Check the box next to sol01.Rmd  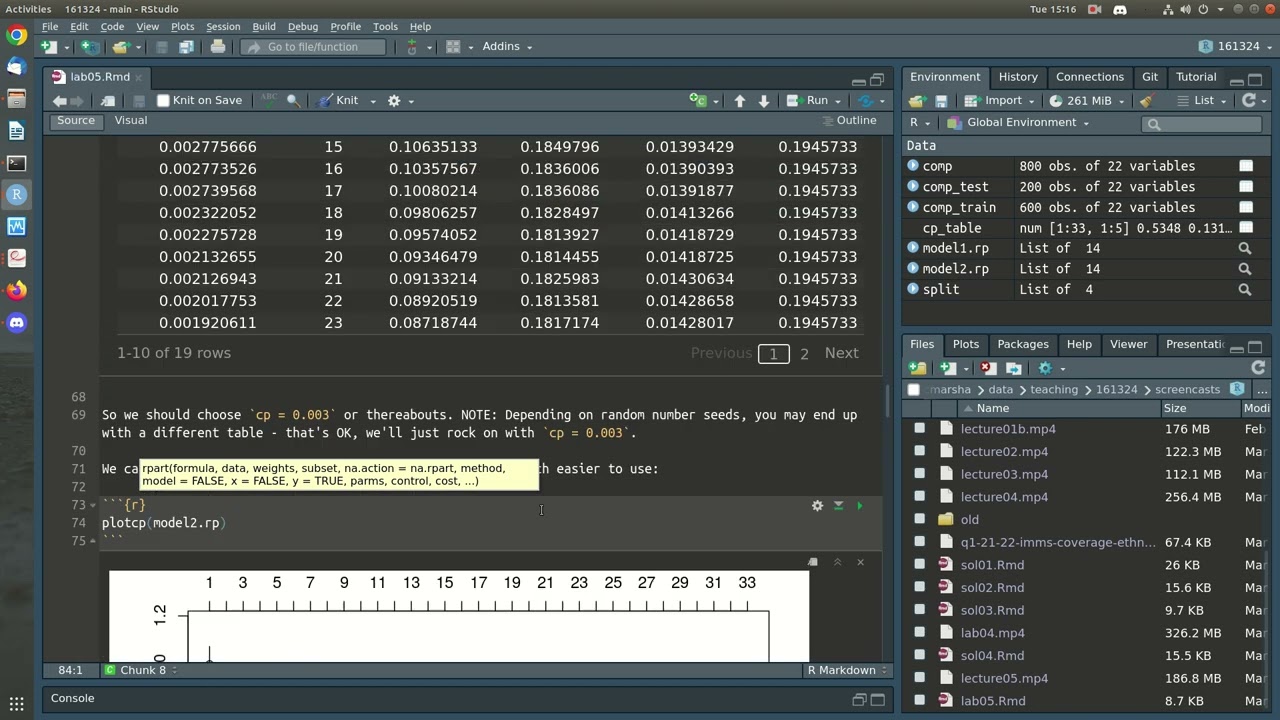click(x=920, y=565)
